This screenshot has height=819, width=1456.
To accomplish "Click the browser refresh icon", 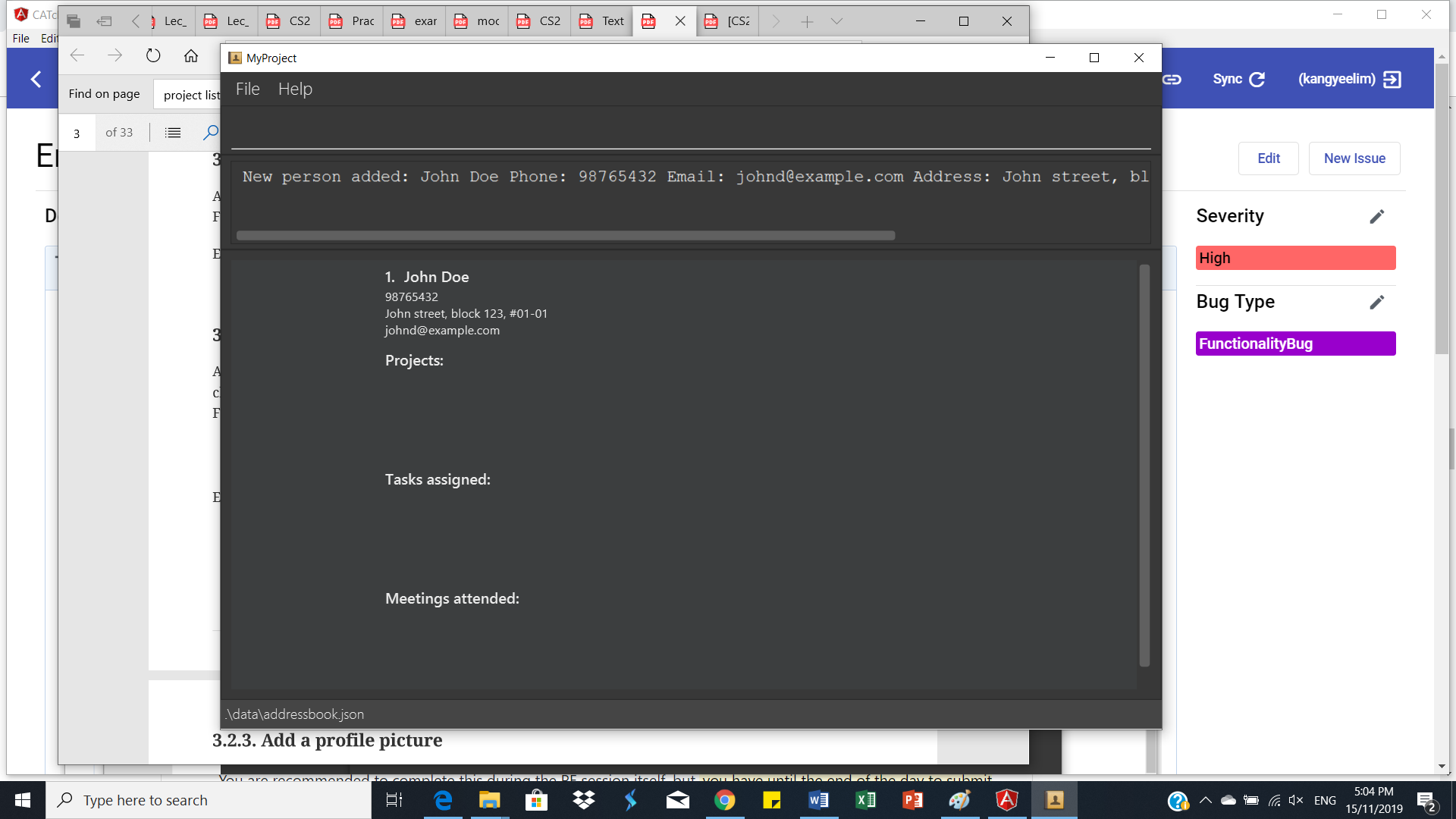I will [x=153, y=55].
